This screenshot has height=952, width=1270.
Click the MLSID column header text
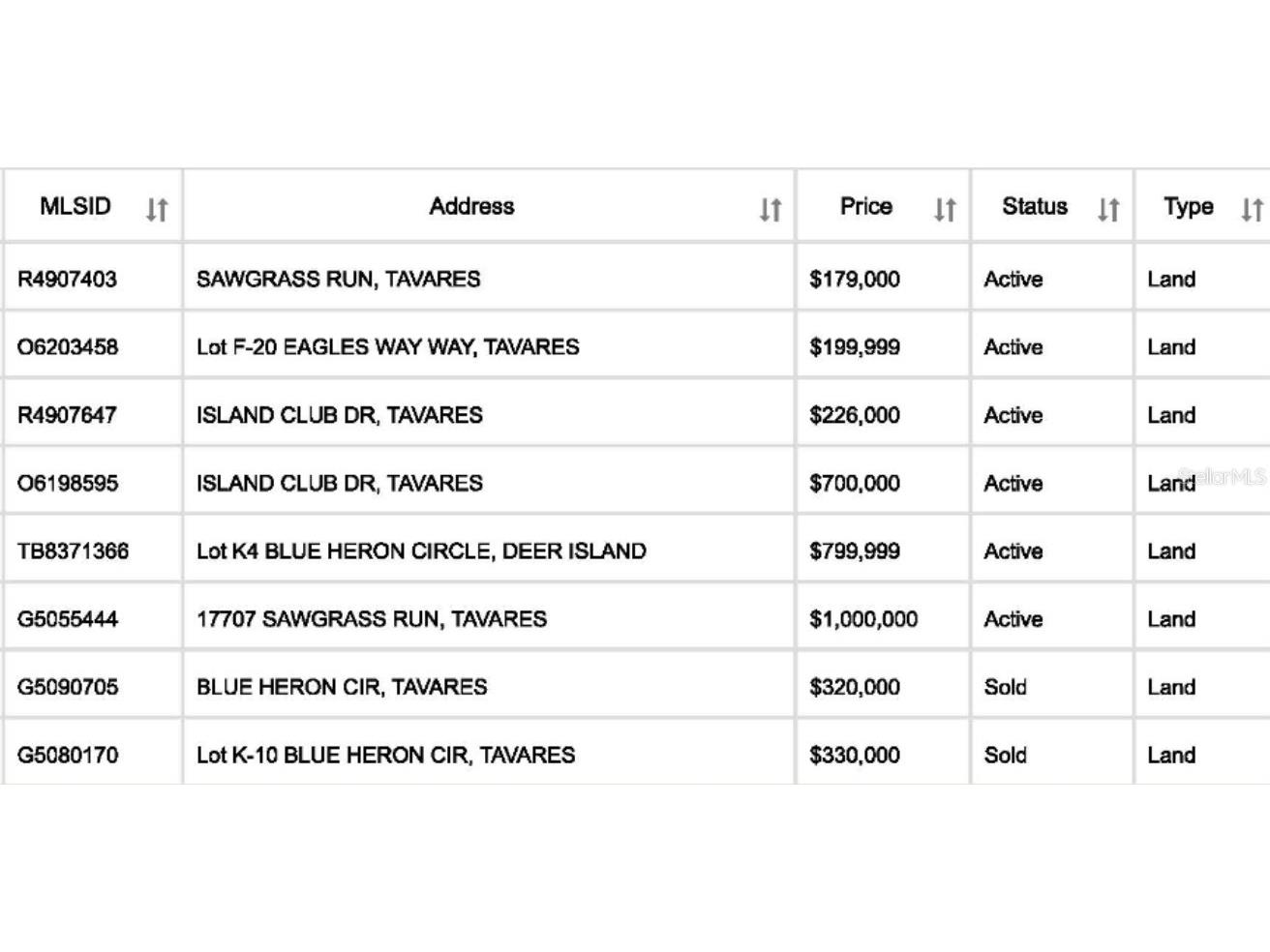coord(76,206)
